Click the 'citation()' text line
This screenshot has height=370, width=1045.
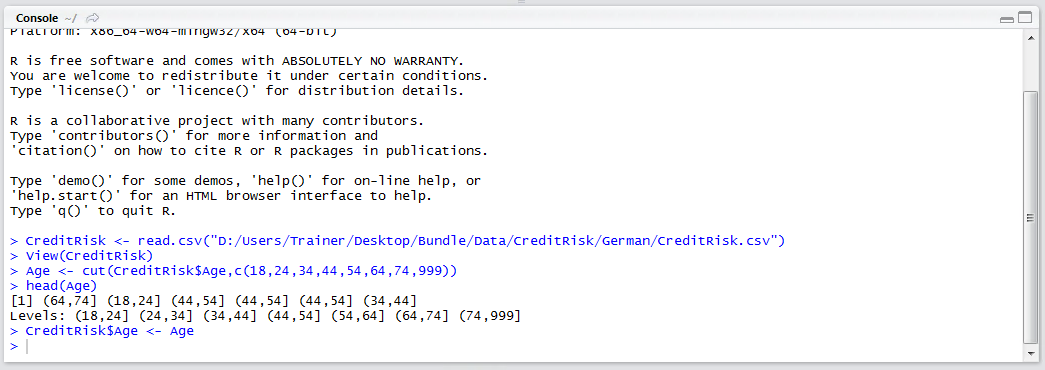[x=249, y=151]
